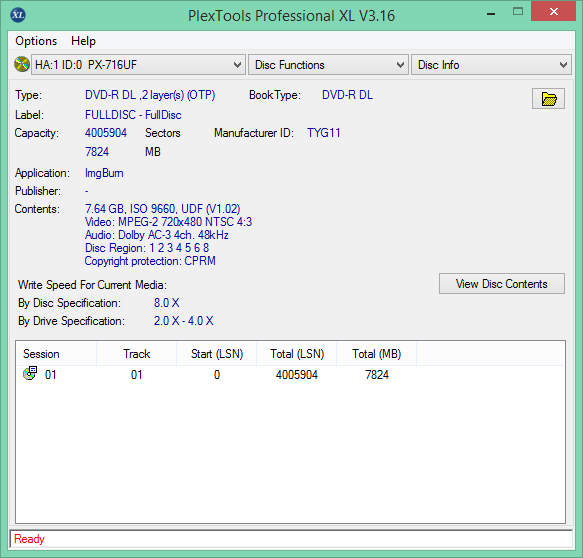Click the Audio: Dolby AC-3 4ch line
Viewport: 583px width, 558px height.
coord(157,235)
